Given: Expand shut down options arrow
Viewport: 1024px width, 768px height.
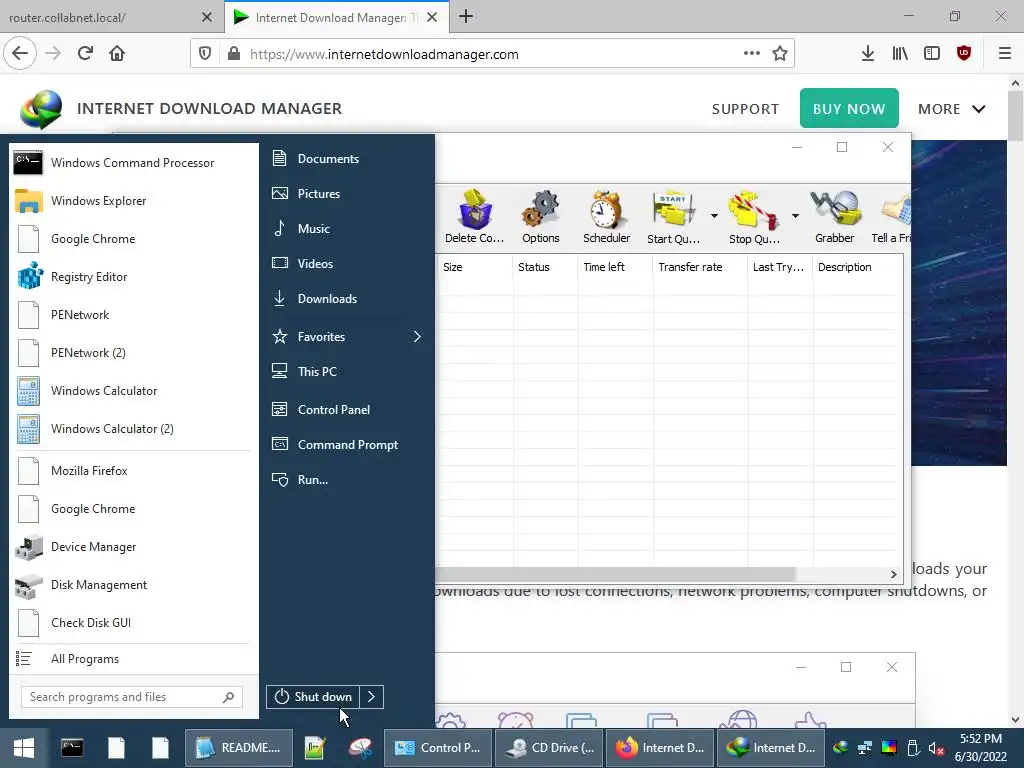Looking at the screenshot, I should [371, 697].
